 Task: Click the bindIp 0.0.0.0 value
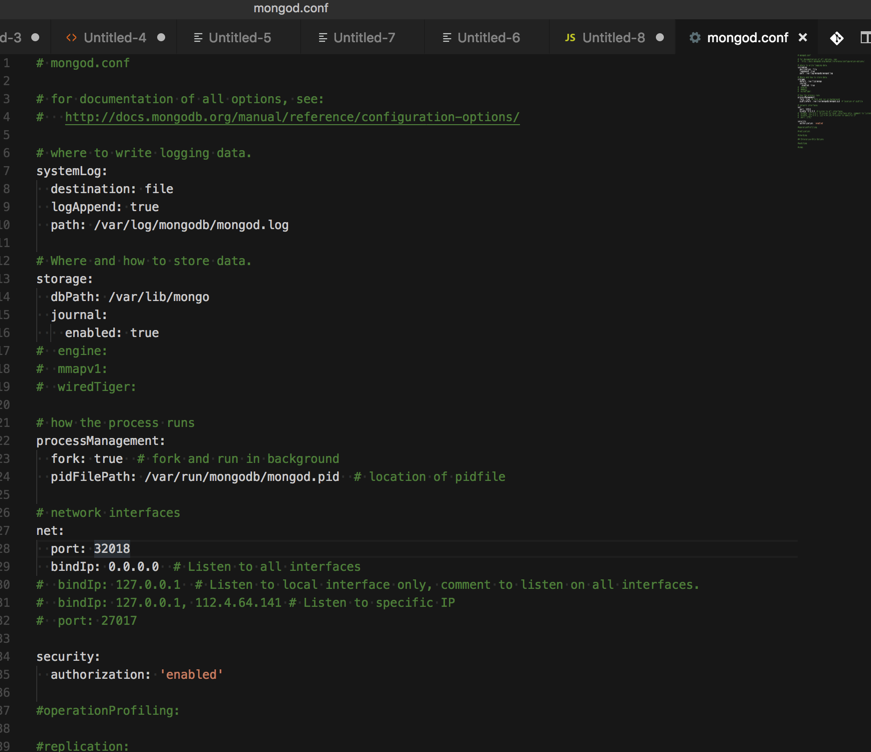(133, 567)
